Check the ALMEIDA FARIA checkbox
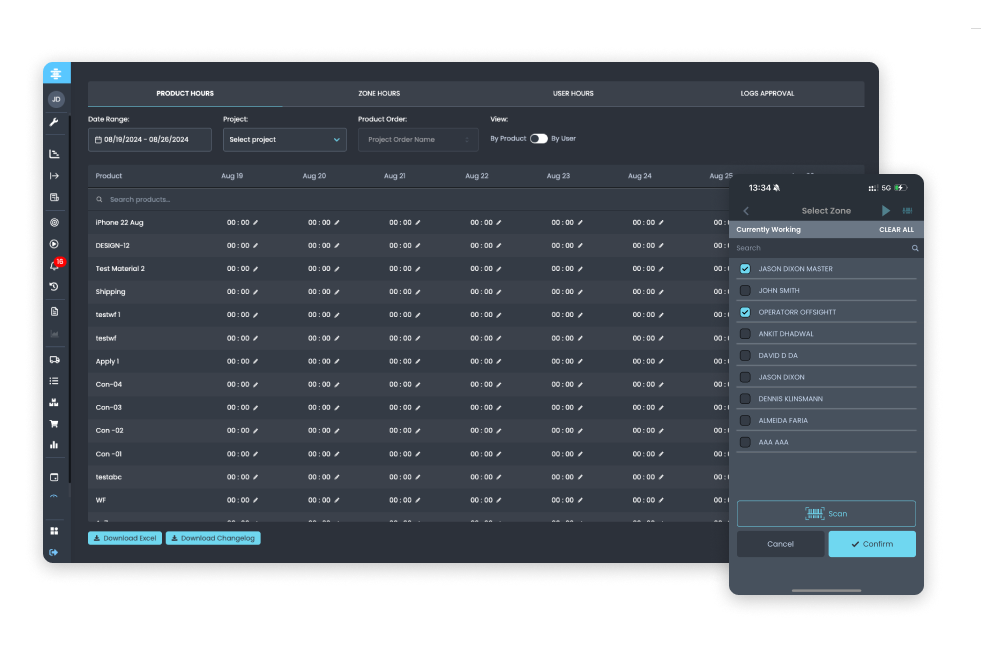The image size is (981, 652). (745, 420)
